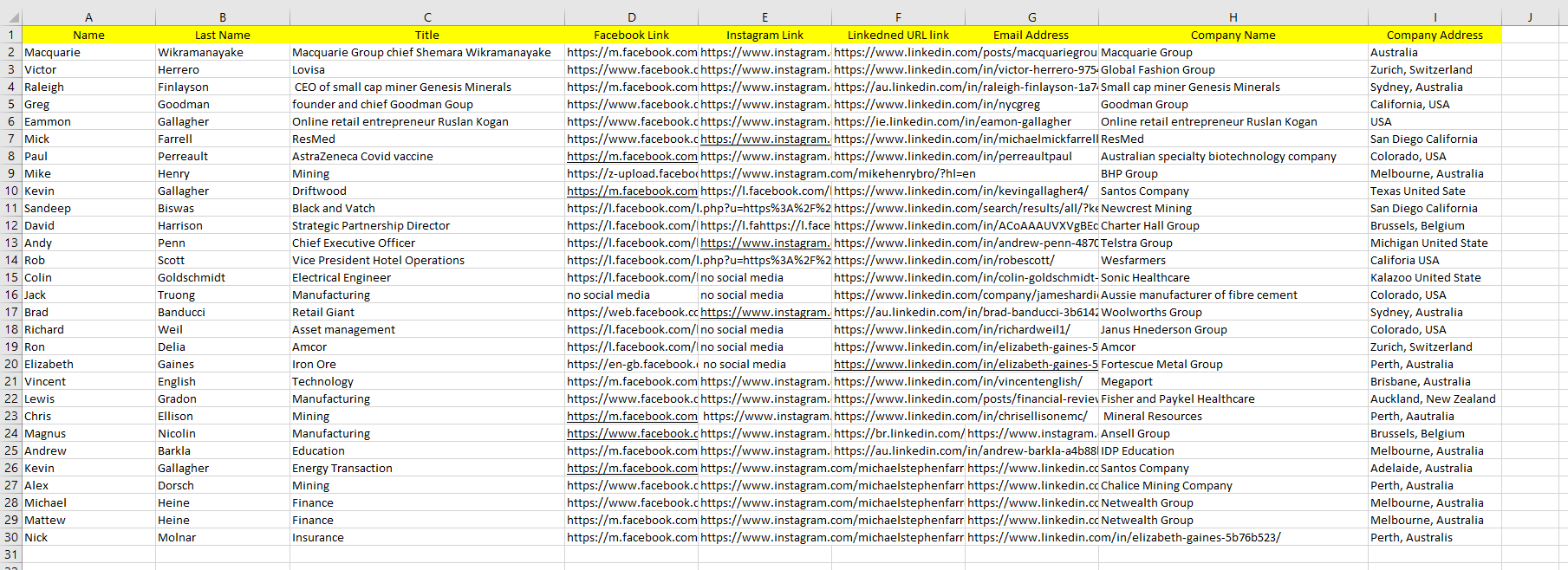1568x570 pixels.
Task: Select the "Facebook Link" header cell
Action: pyautogui.click(x=632, y=35)
